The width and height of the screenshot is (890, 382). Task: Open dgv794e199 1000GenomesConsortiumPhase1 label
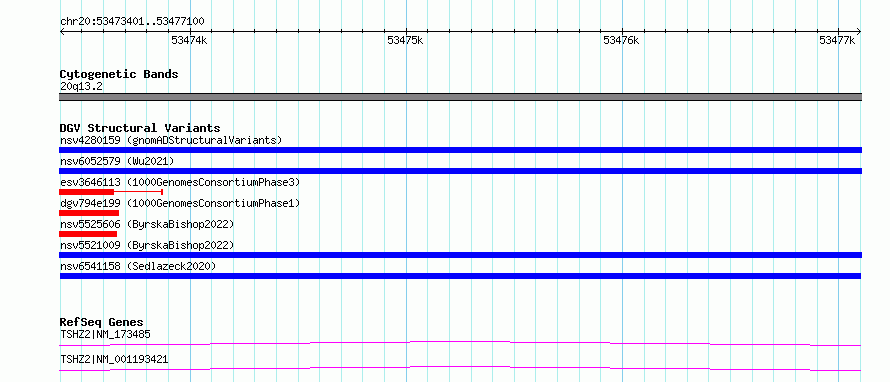(x=180, y=203)
